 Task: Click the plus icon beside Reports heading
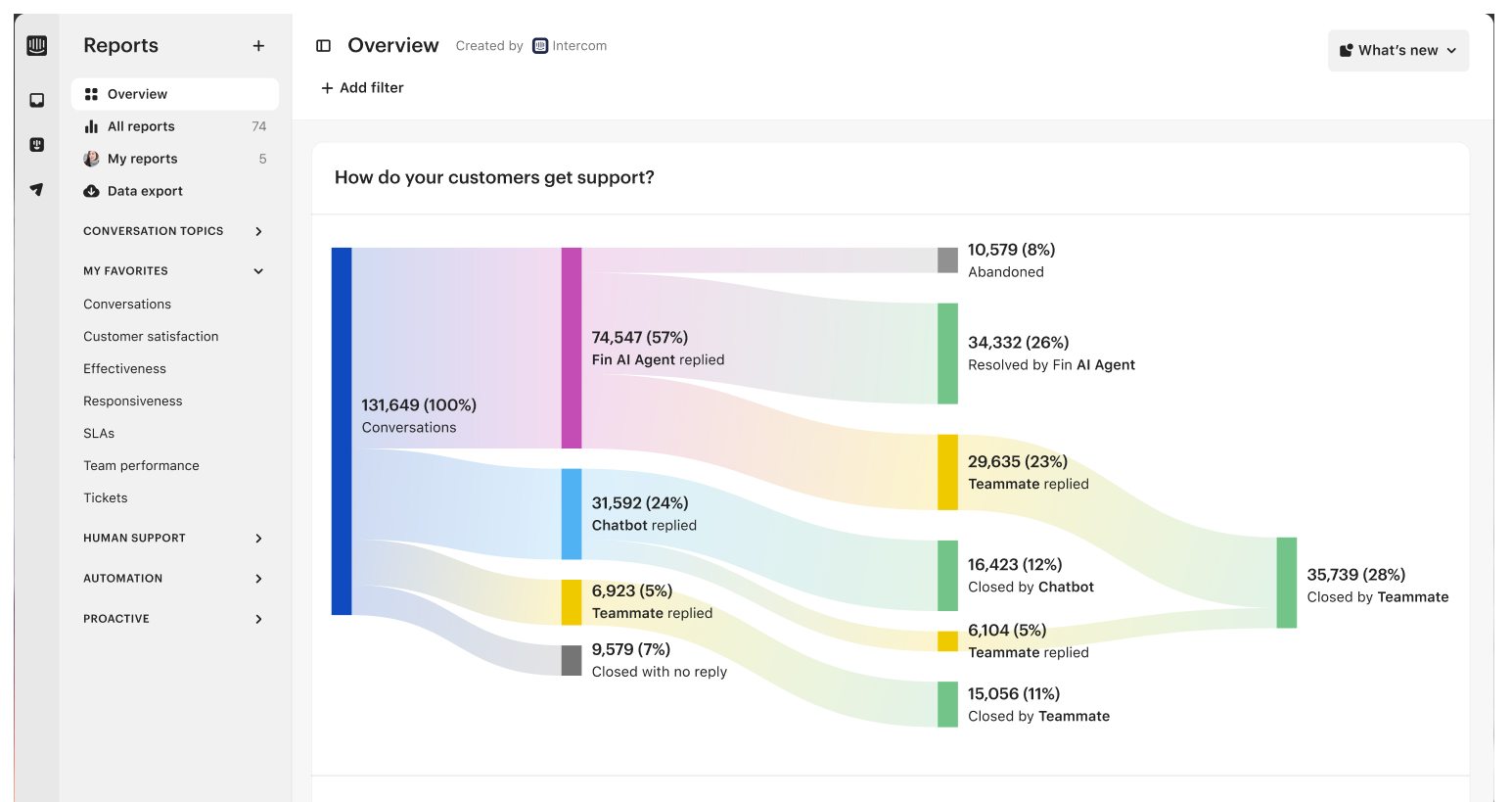pyautogui.click(x=258, y=46)
